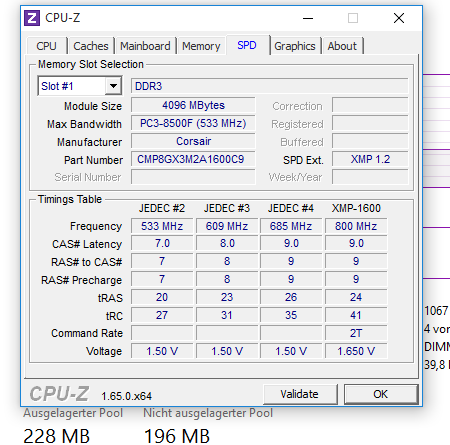Click the tRAS value 20
Viewport: 450px width, 445px height.
pyautogui.click(x=162, y=297)
